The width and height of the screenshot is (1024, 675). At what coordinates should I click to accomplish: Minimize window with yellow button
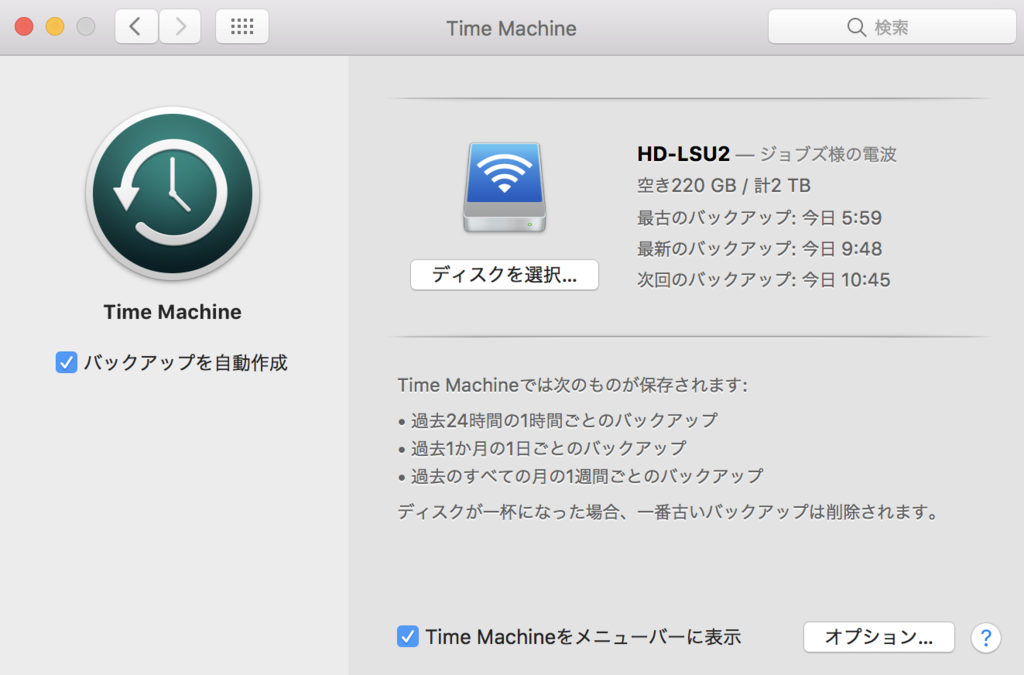click(x=55, y=27)
